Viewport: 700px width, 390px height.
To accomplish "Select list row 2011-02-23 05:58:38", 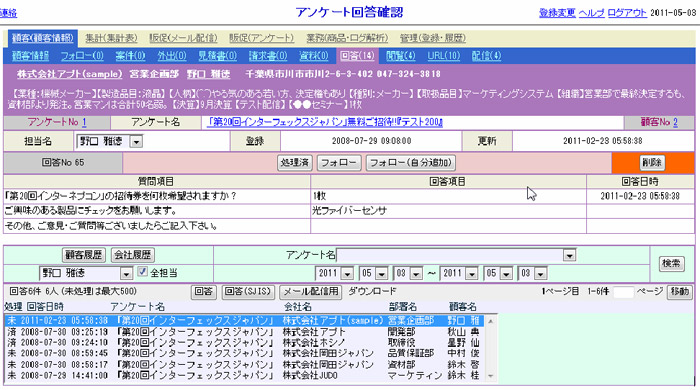I will [244, 320].
